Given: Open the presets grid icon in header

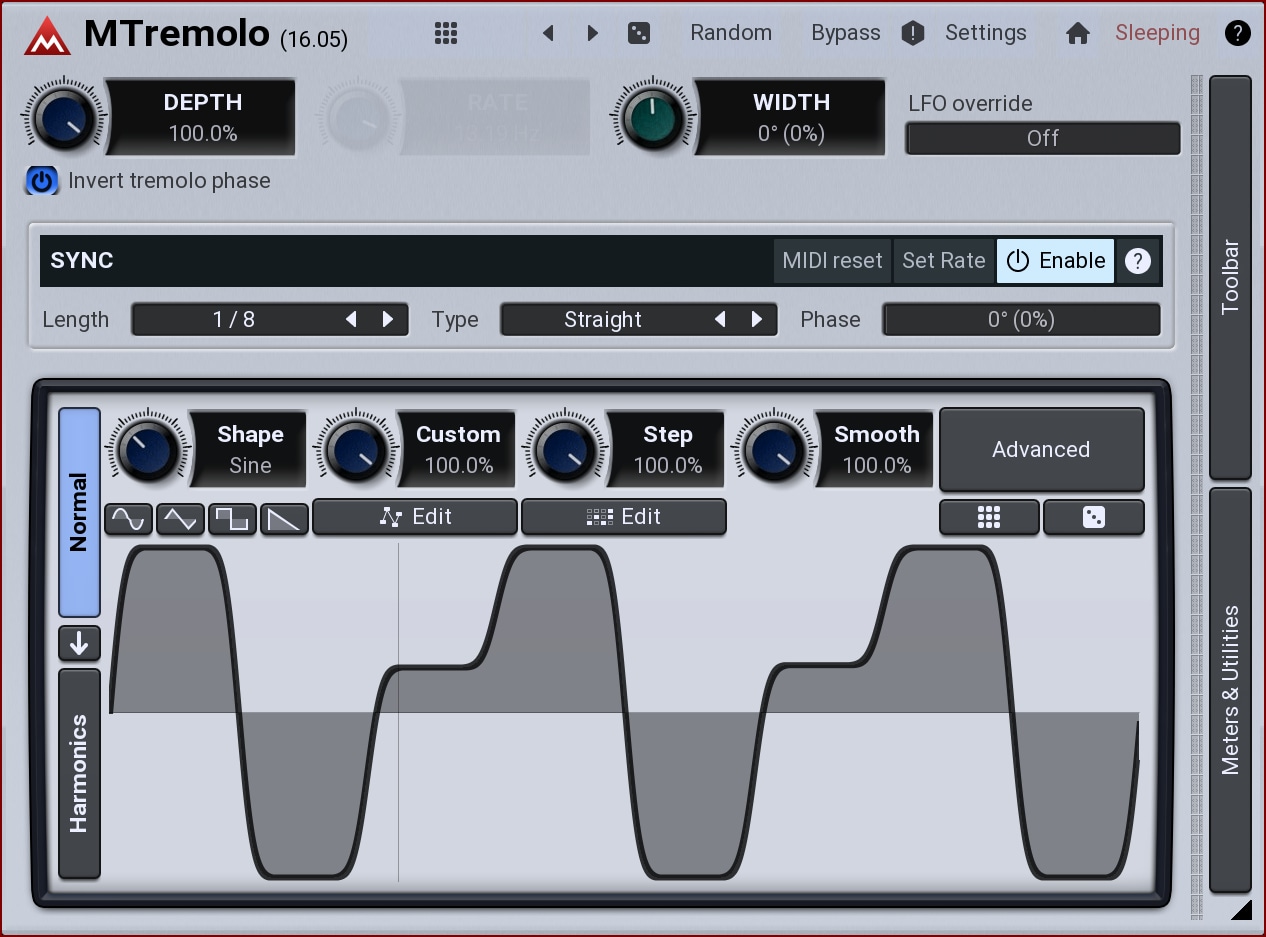Looking at the screenshot, I should (446, 33).
